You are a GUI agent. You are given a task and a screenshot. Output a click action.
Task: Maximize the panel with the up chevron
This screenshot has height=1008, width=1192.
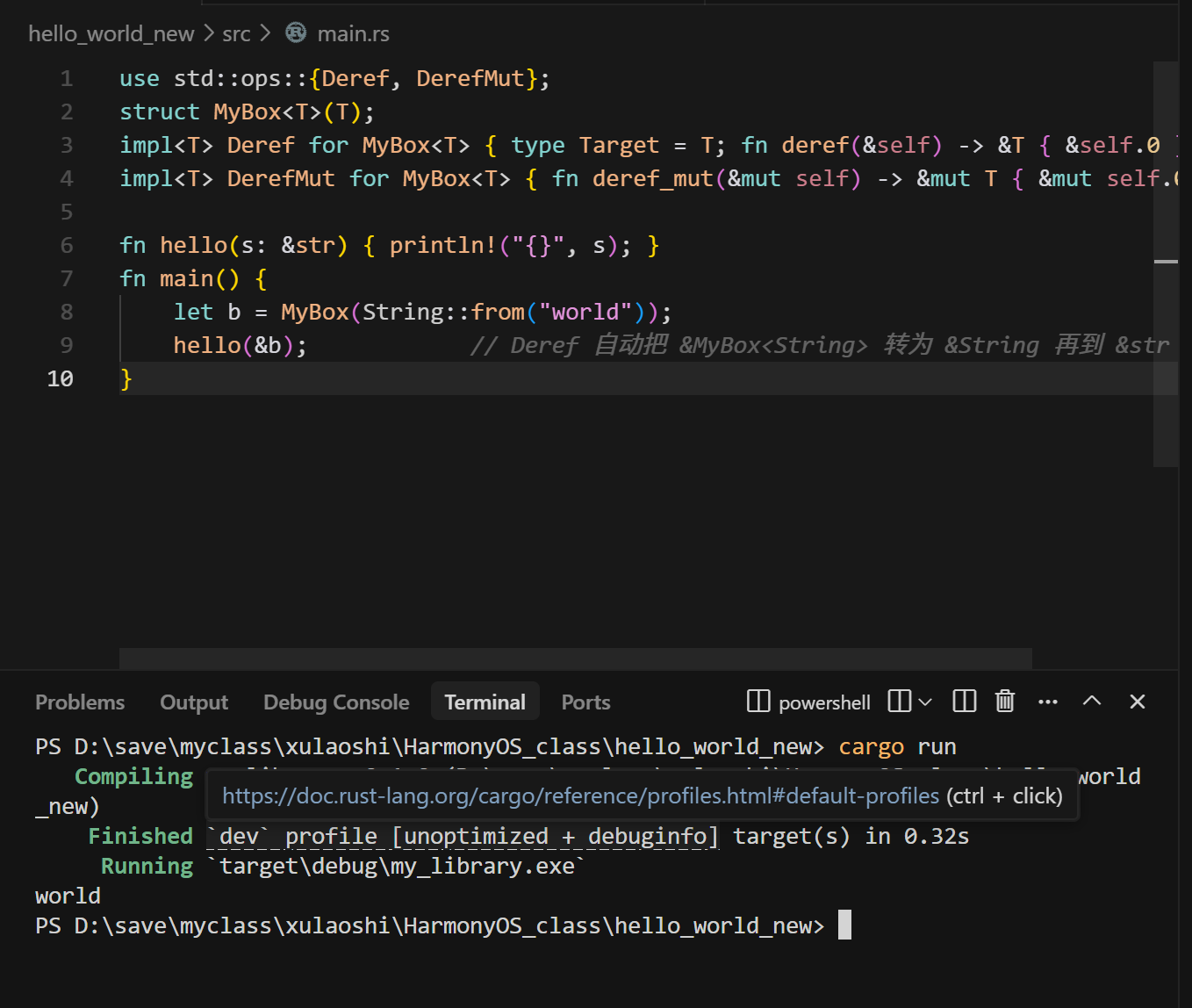coord(1092,701)
